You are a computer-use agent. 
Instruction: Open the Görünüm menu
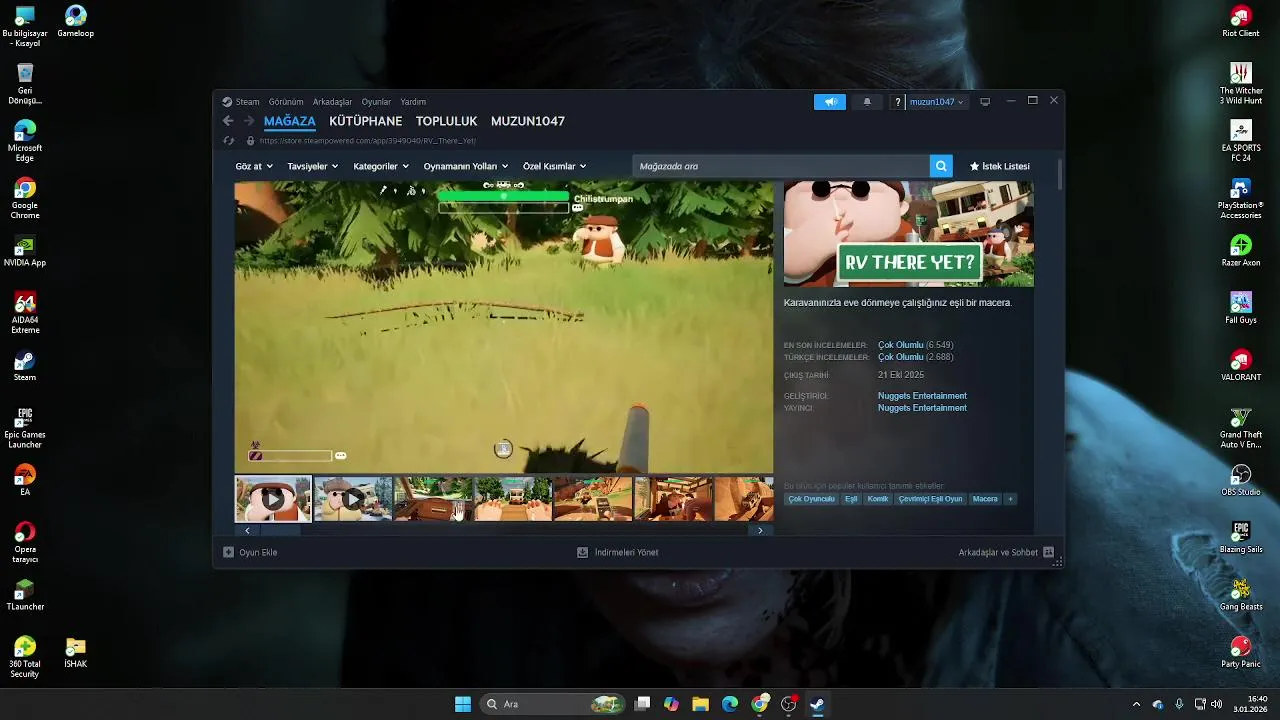[x=286, y=102]
